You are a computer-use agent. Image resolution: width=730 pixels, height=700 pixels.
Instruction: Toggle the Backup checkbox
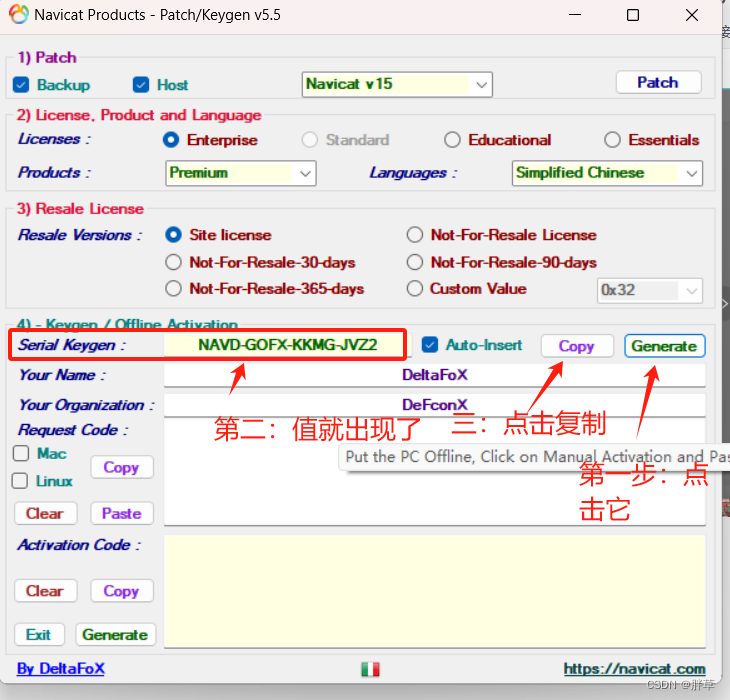(x=21, y=85)
